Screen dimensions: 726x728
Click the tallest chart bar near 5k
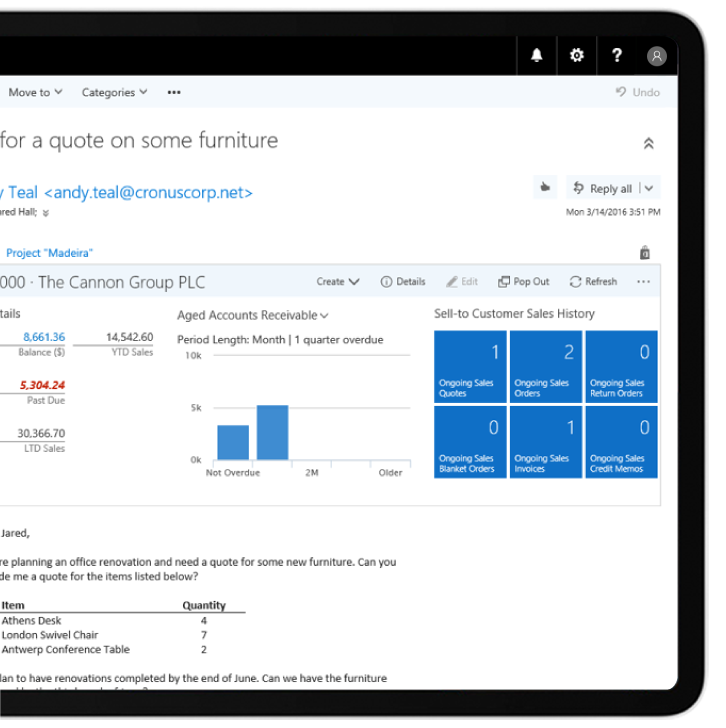(x=272, y=432)
